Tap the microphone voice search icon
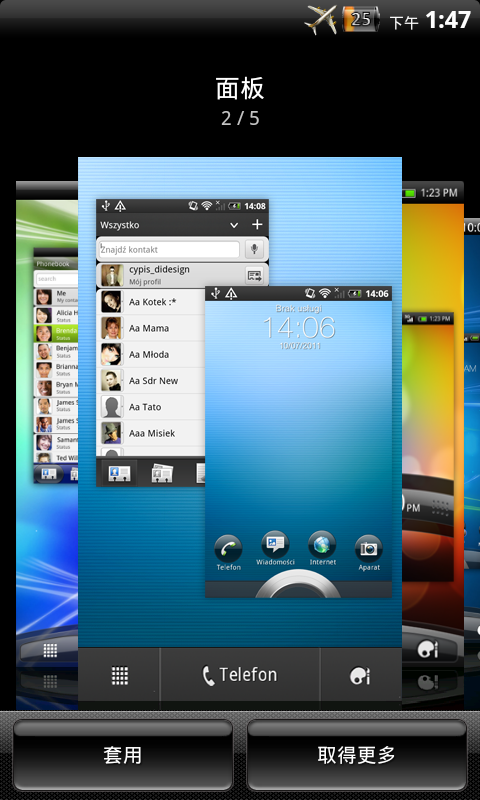The height and width of the screenshot is (800, 480). click(254, 249)
